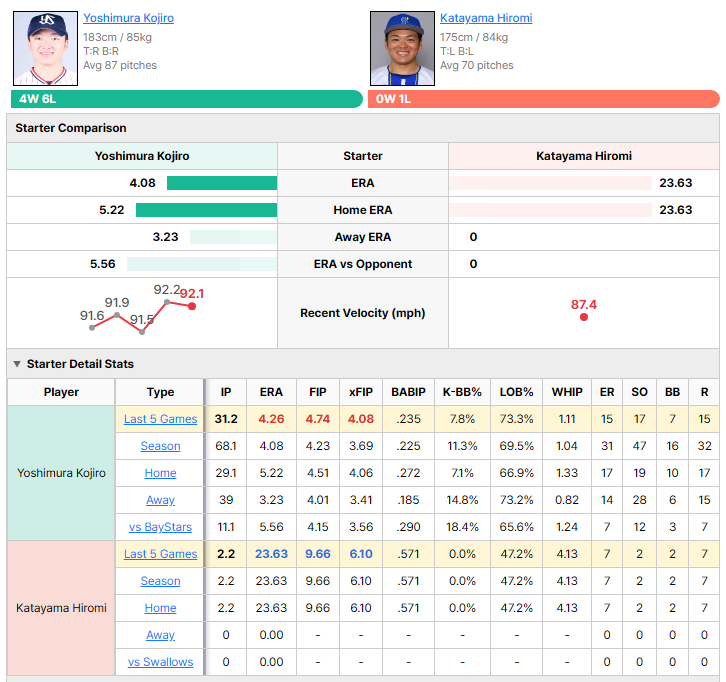Click the Avg 87 pitches text

[120, 65]
